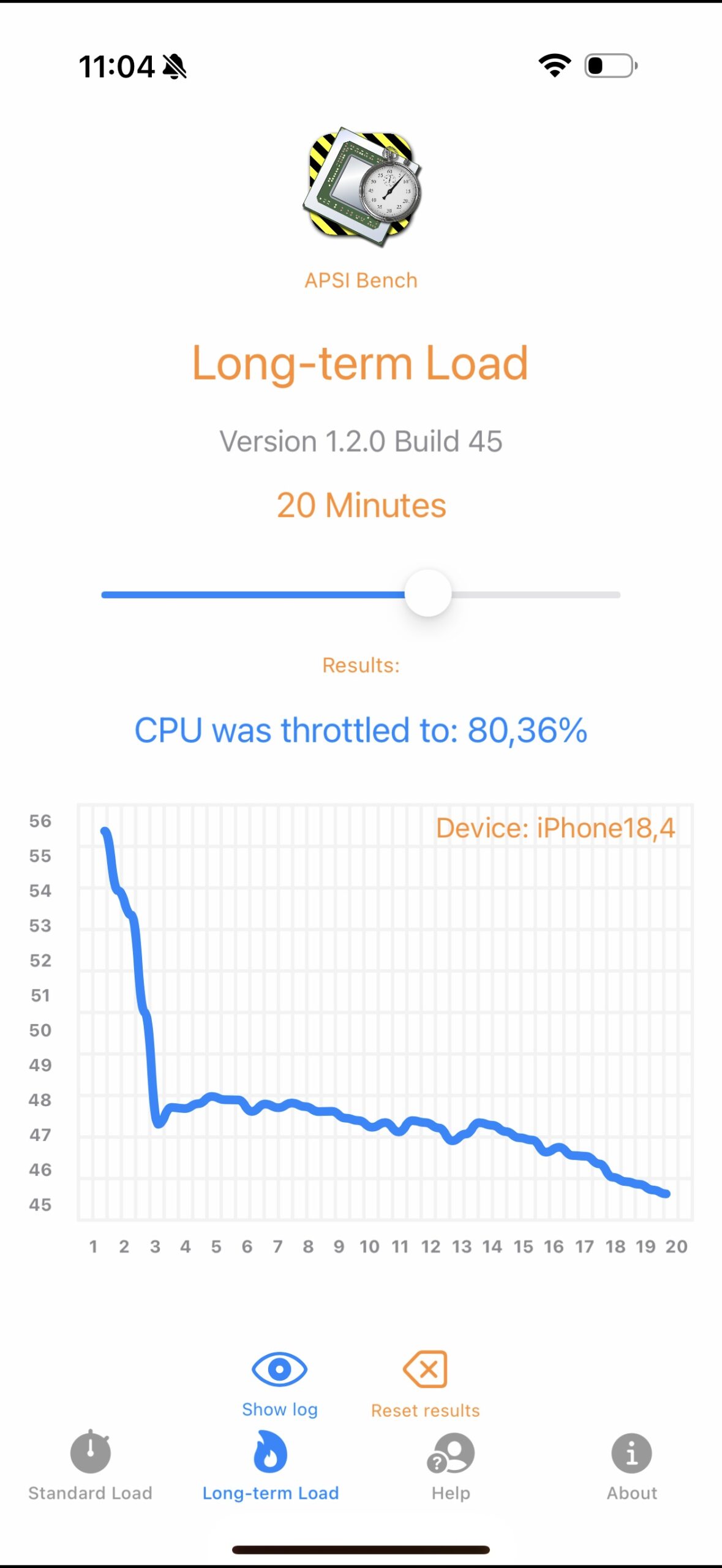Tap the Help tab label
Image resolution: width=722 pixels, height=1568 pixels.
click(x=451, y=1493)
